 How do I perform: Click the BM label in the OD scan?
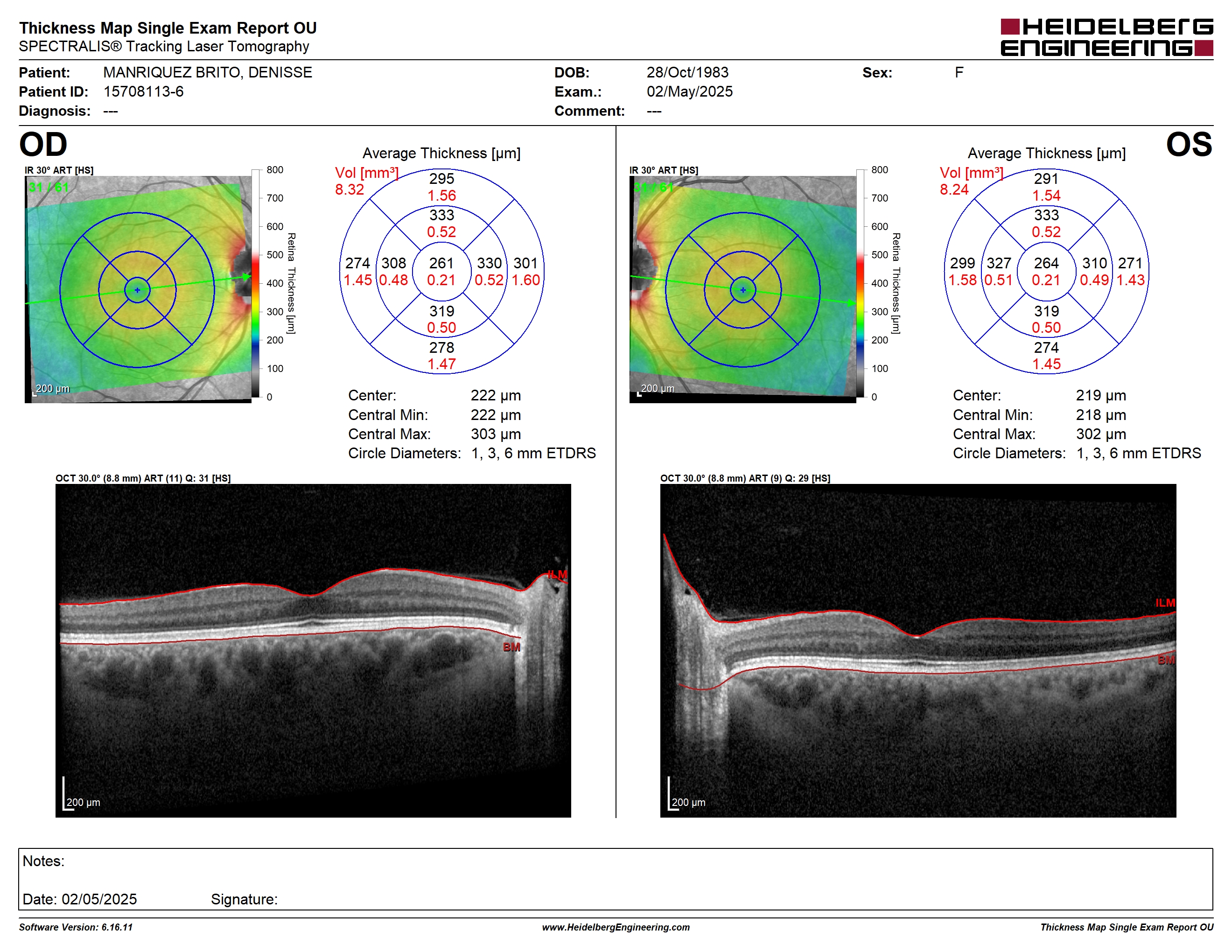coord(511,647)
